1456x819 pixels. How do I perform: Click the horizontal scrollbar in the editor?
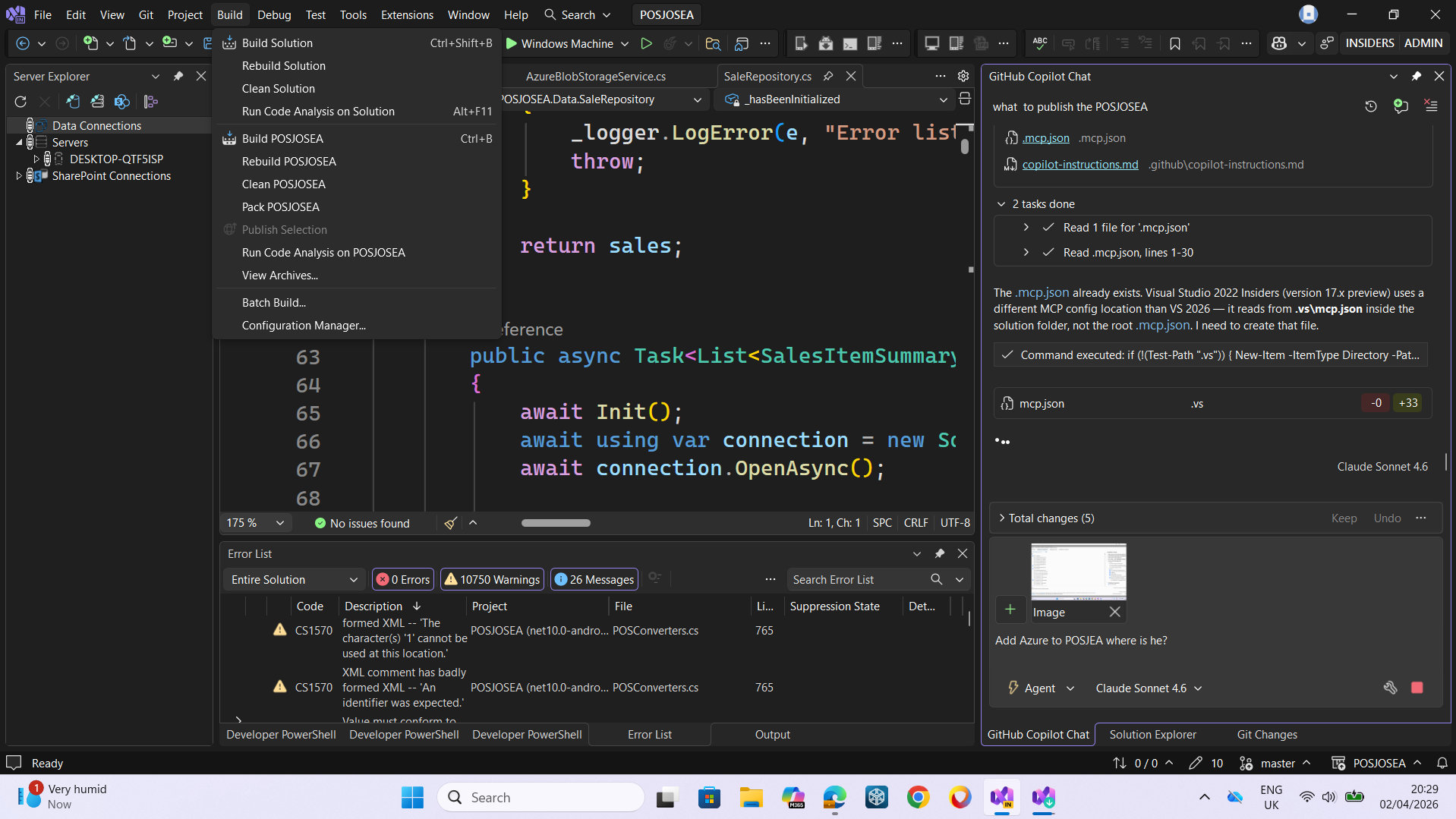[556, 523]
